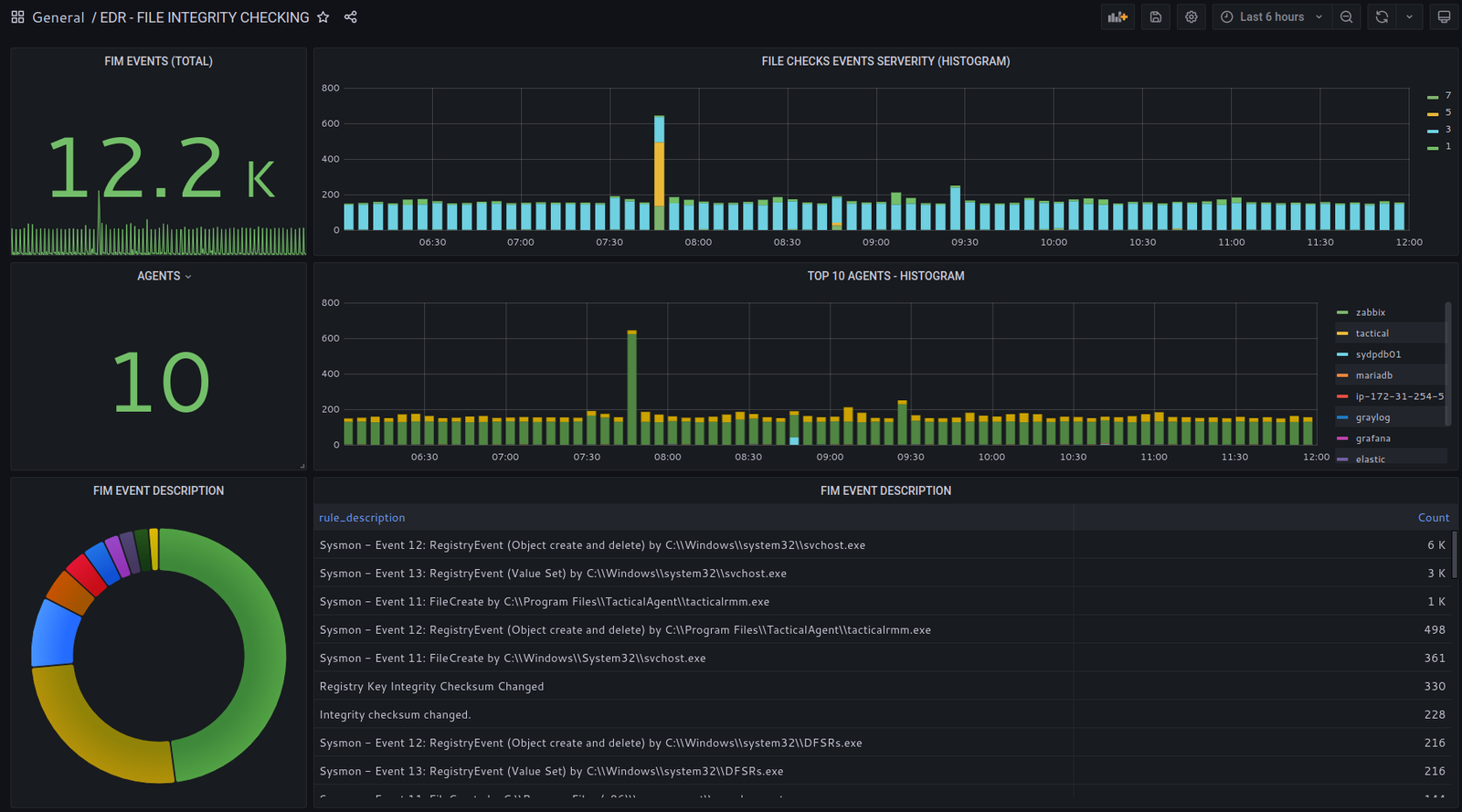Expand the refresh interval dropdown

[1410, 17]
